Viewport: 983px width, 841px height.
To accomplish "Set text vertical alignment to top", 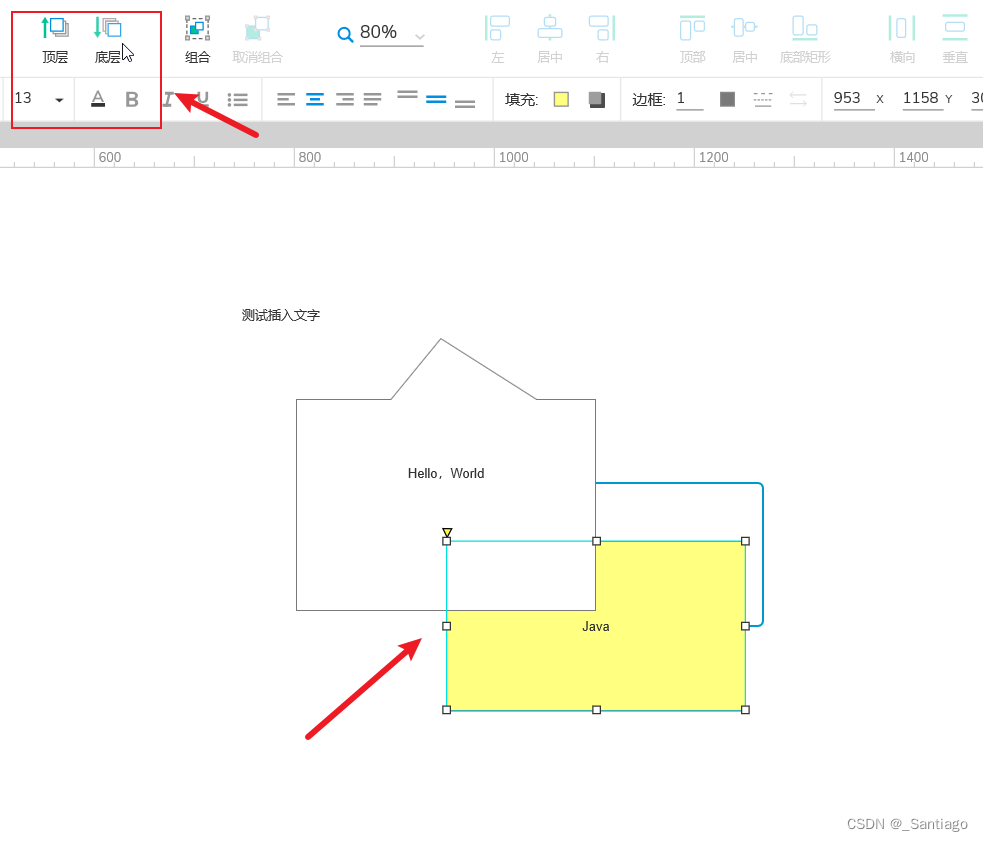I will 407,95.
